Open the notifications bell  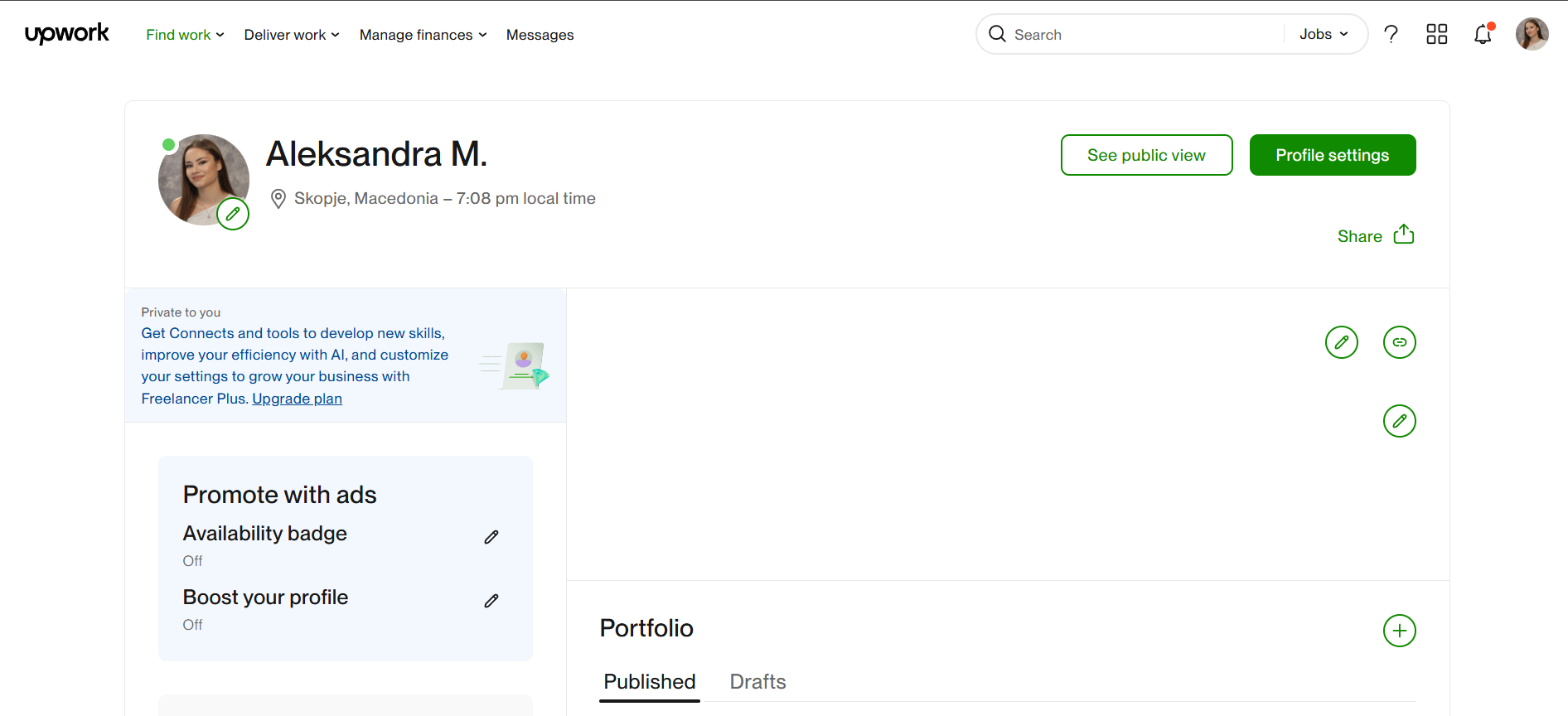tap(1483, 34)
